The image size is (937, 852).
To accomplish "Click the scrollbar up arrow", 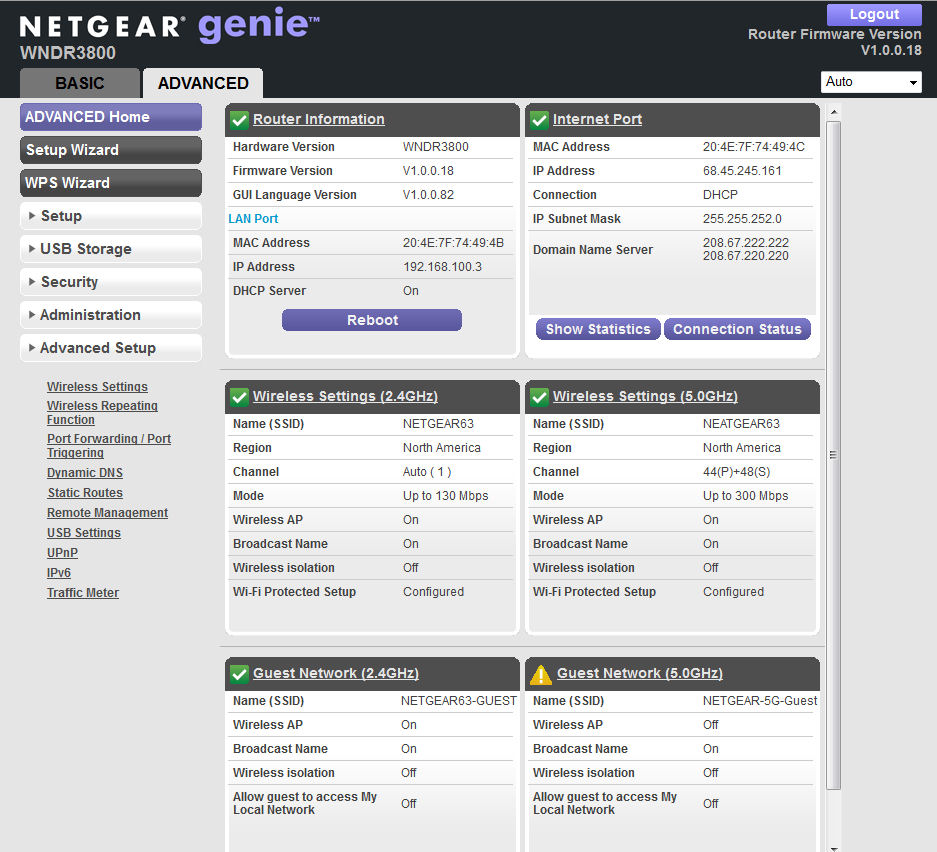I will 834,112.
